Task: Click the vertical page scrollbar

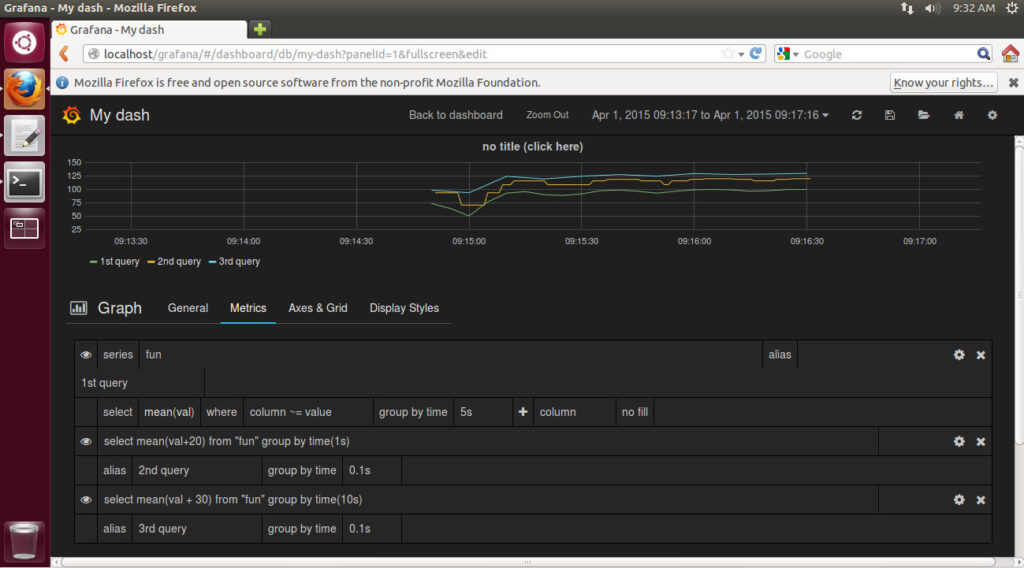Action: coord(1019,296)
